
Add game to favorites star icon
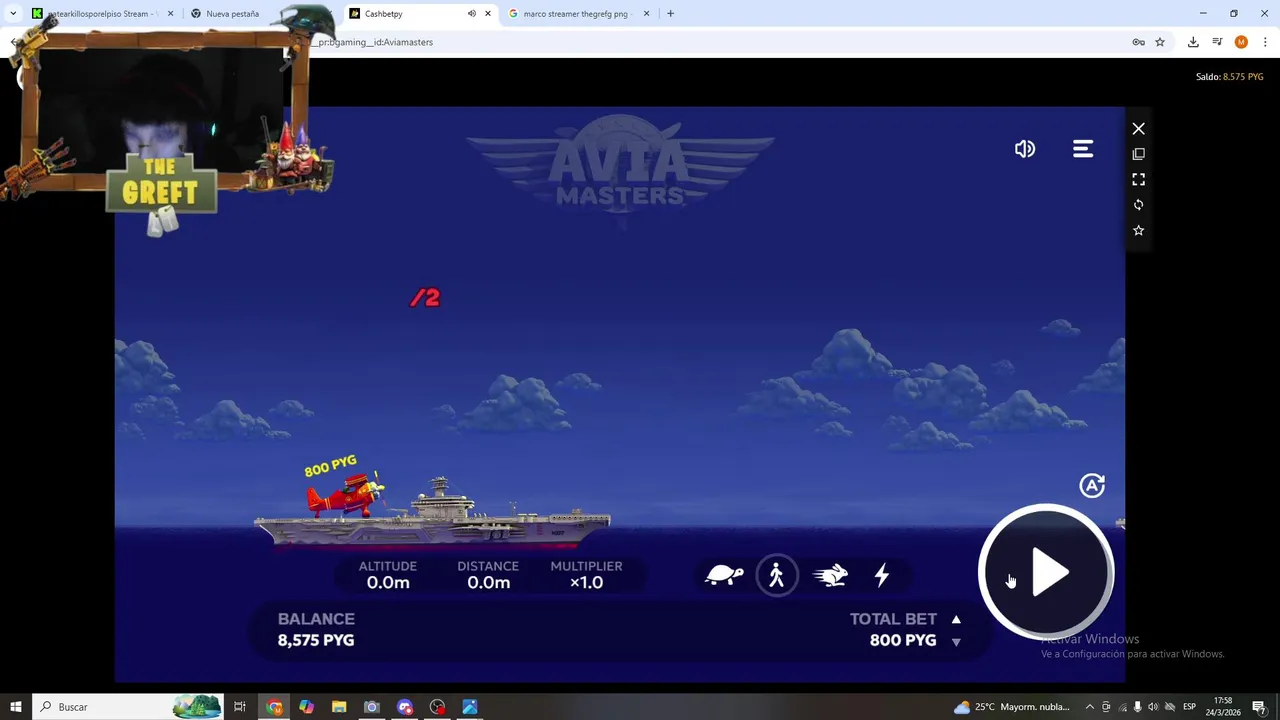click(1138, 231)
